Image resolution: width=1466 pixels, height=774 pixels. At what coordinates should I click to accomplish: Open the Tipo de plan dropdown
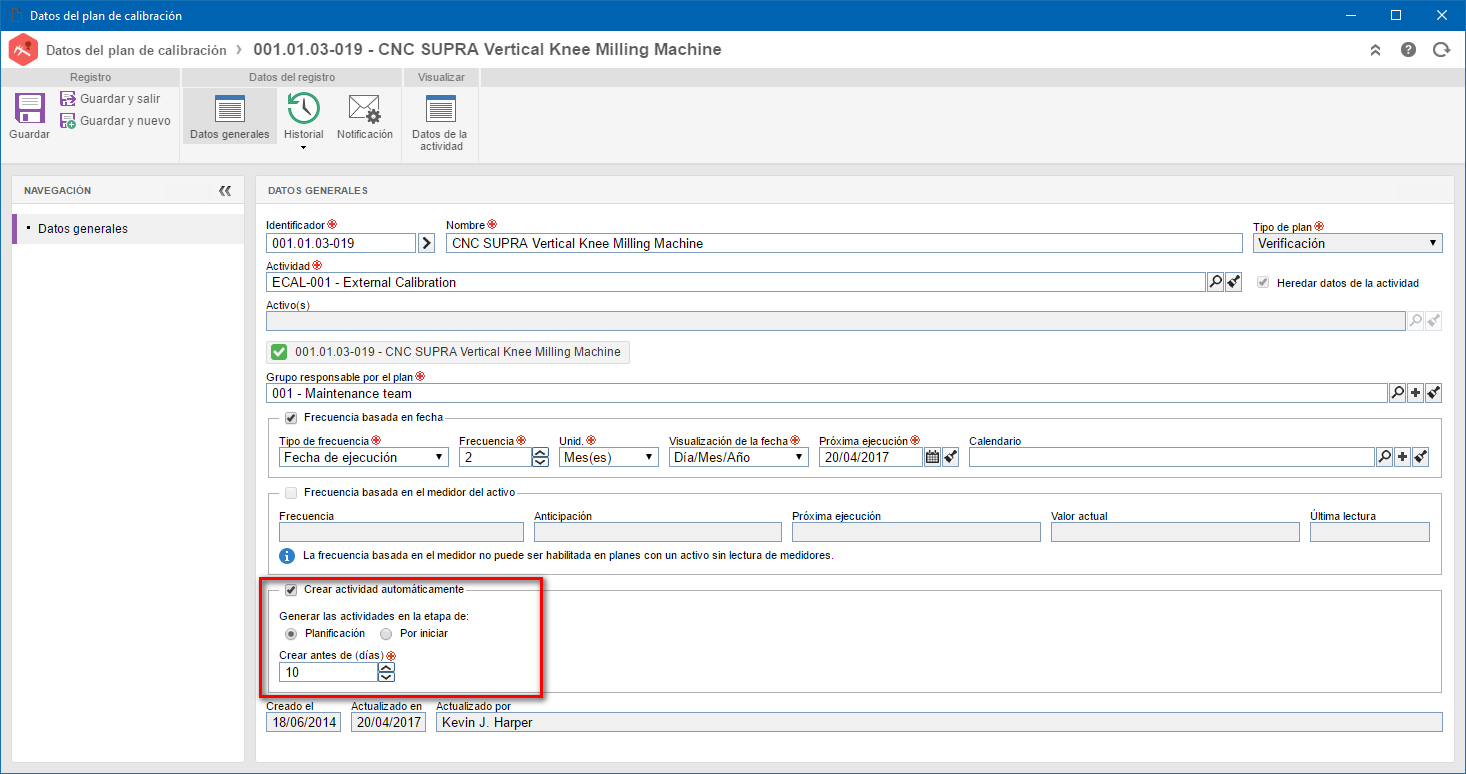click(x=1347, y=243)
